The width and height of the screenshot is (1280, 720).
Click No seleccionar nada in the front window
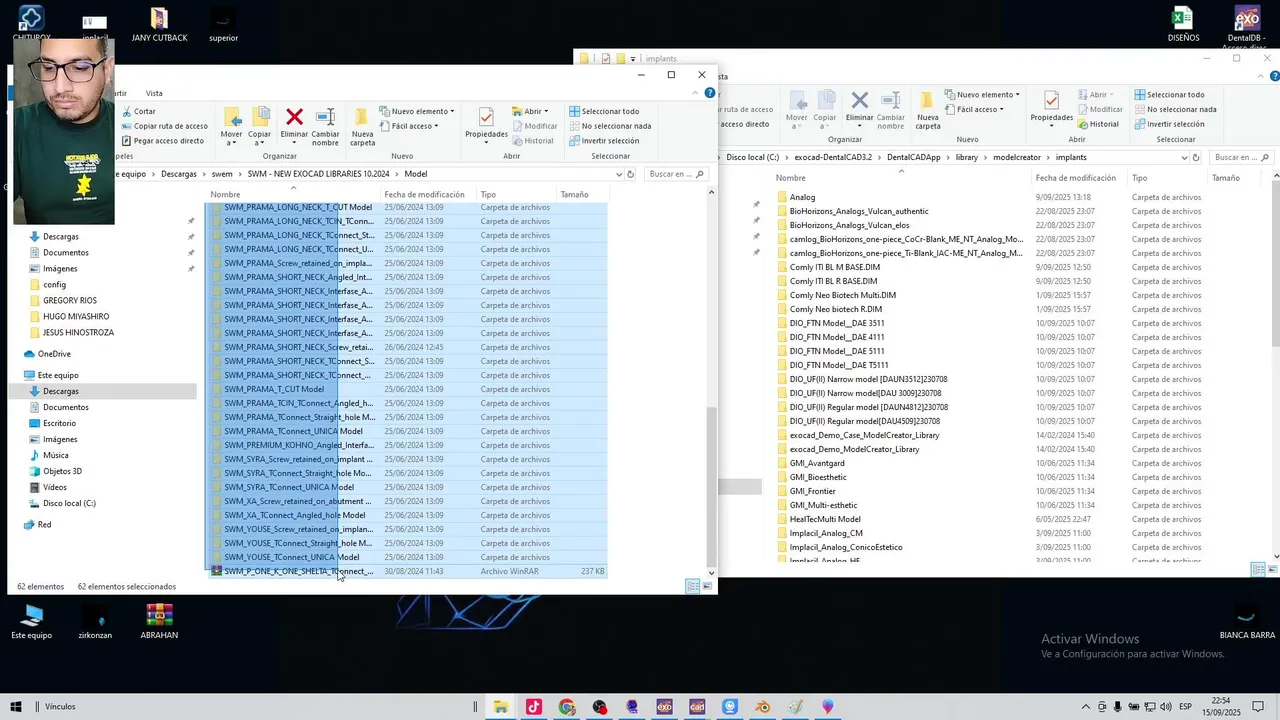609,126
